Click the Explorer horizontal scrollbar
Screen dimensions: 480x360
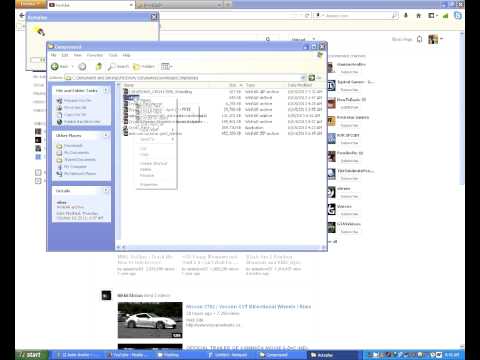point(221,247)
